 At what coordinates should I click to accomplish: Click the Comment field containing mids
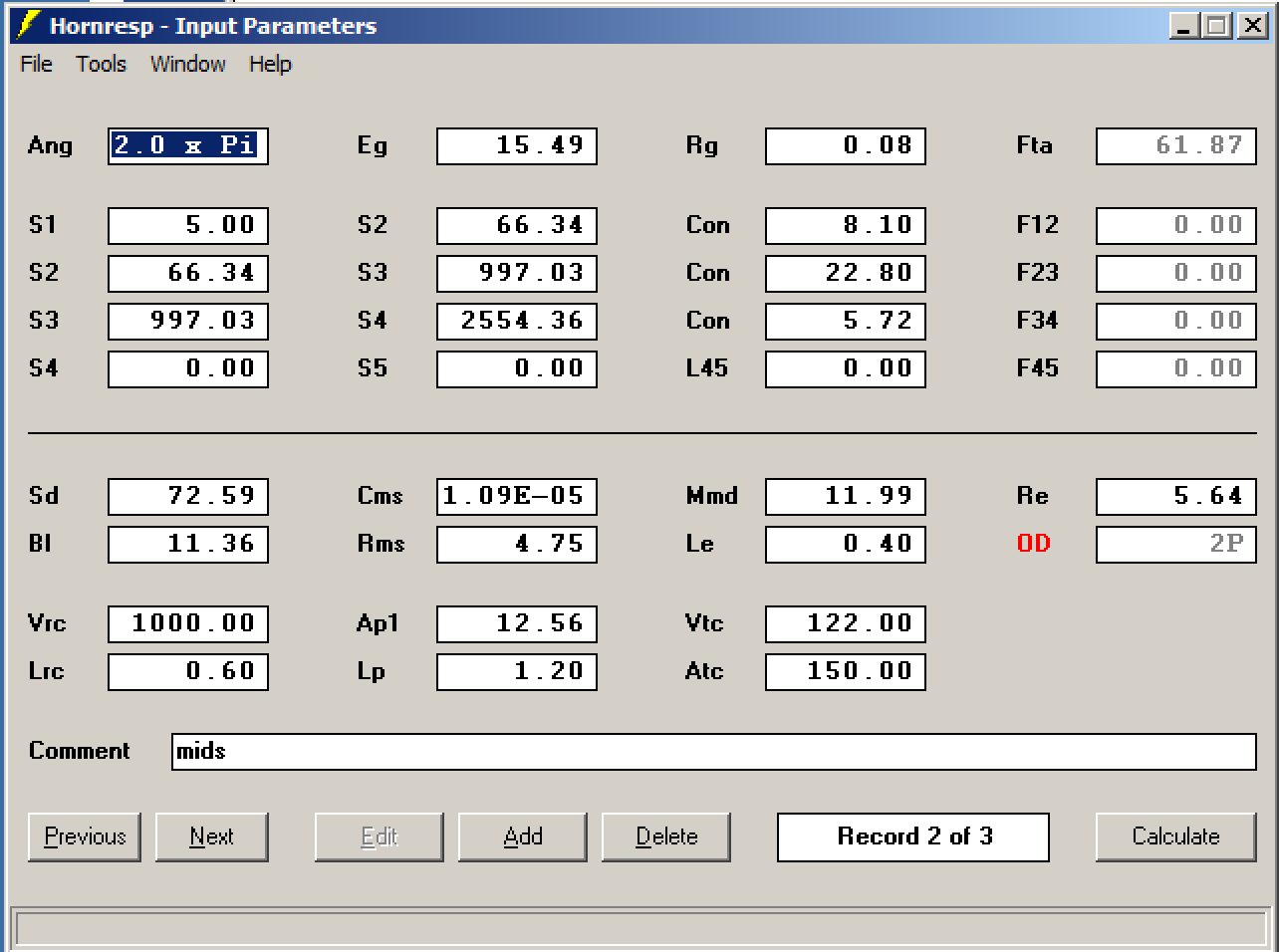[714, 751]
